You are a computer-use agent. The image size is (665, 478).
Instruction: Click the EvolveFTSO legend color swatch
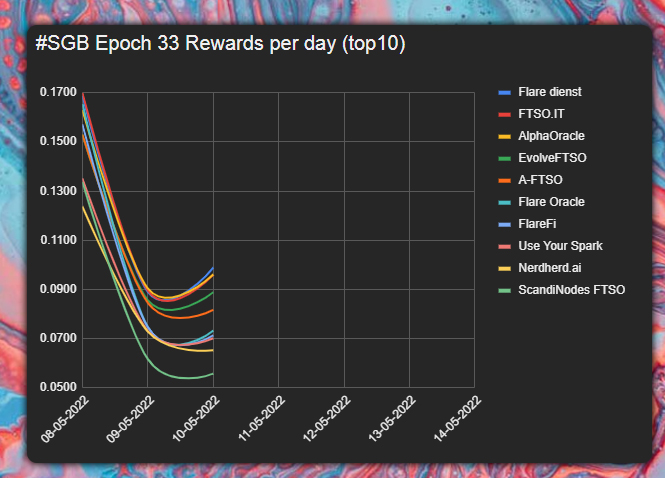(504, 159)
